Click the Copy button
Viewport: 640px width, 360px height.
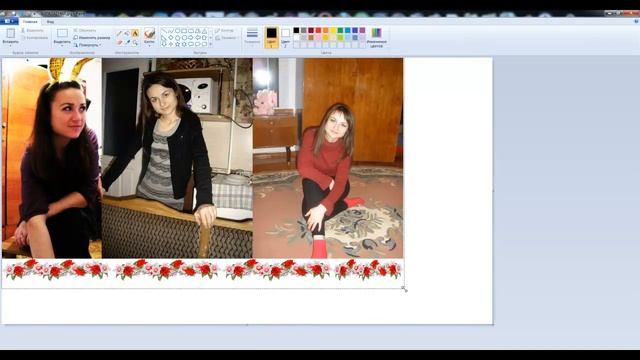click(x=34, y=38)
